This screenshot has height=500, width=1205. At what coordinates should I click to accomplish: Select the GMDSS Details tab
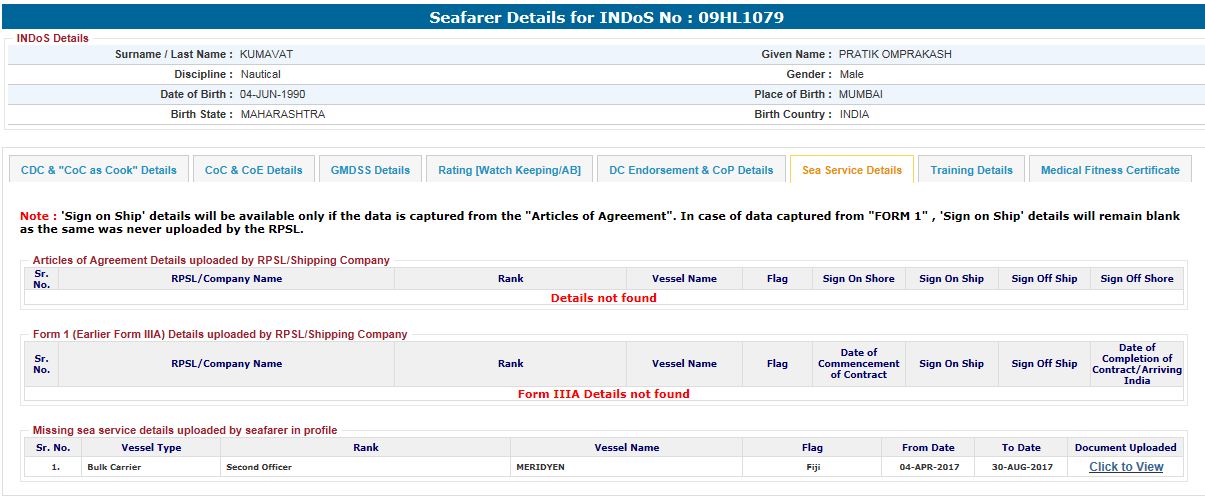[x=370, y=170]
